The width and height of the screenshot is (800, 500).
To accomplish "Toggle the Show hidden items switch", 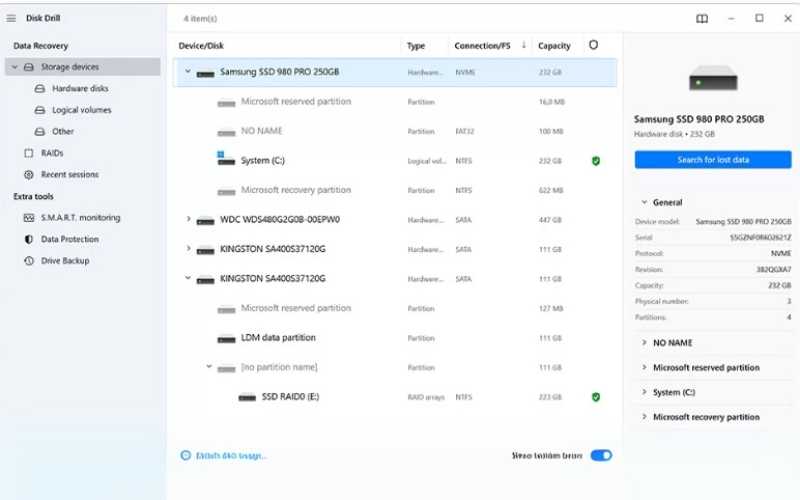I will pyautogui.click(x=601, y=455).
